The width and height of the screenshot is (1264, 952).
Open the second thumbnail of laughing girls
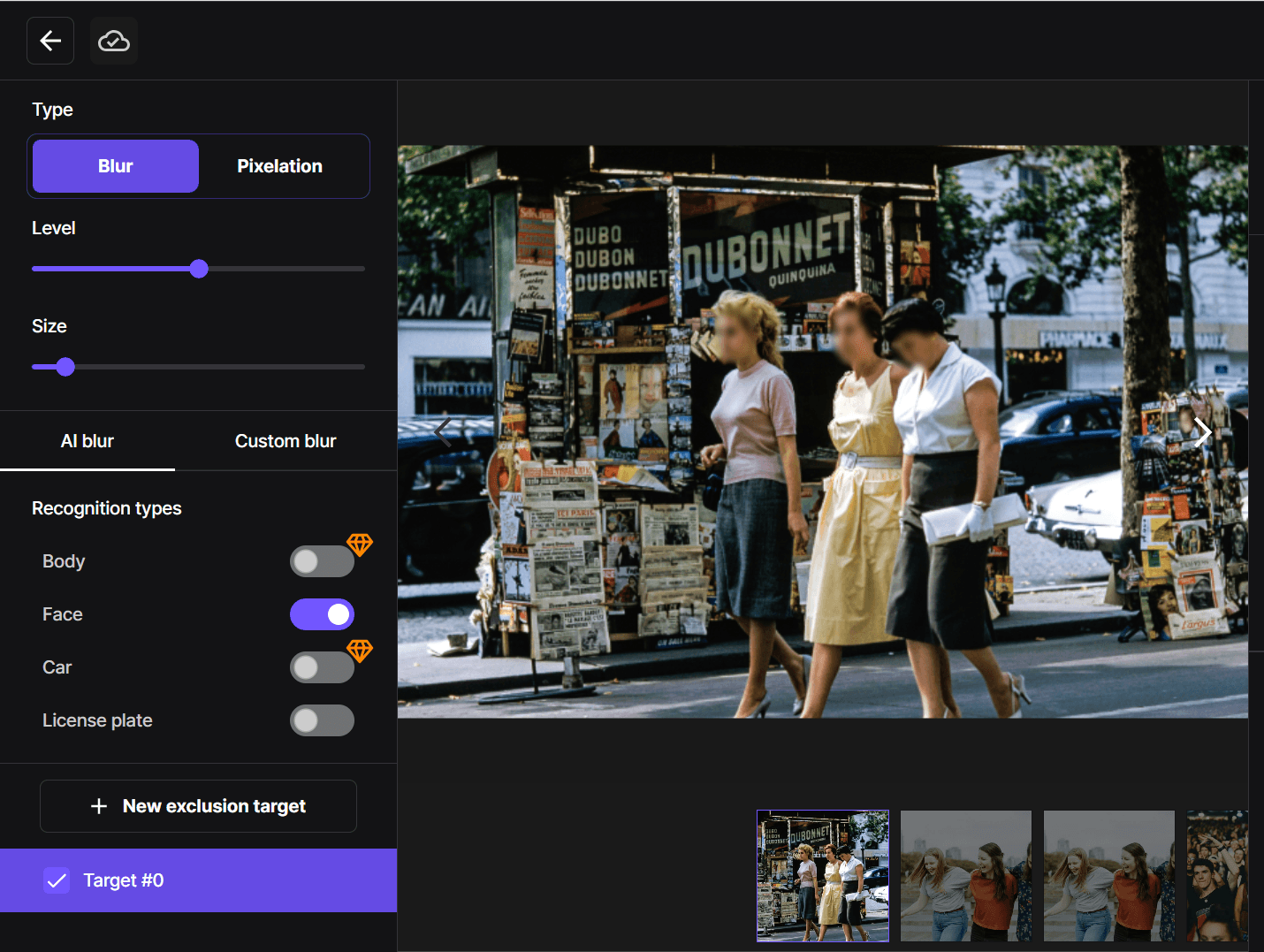click(x=965, y=876)
